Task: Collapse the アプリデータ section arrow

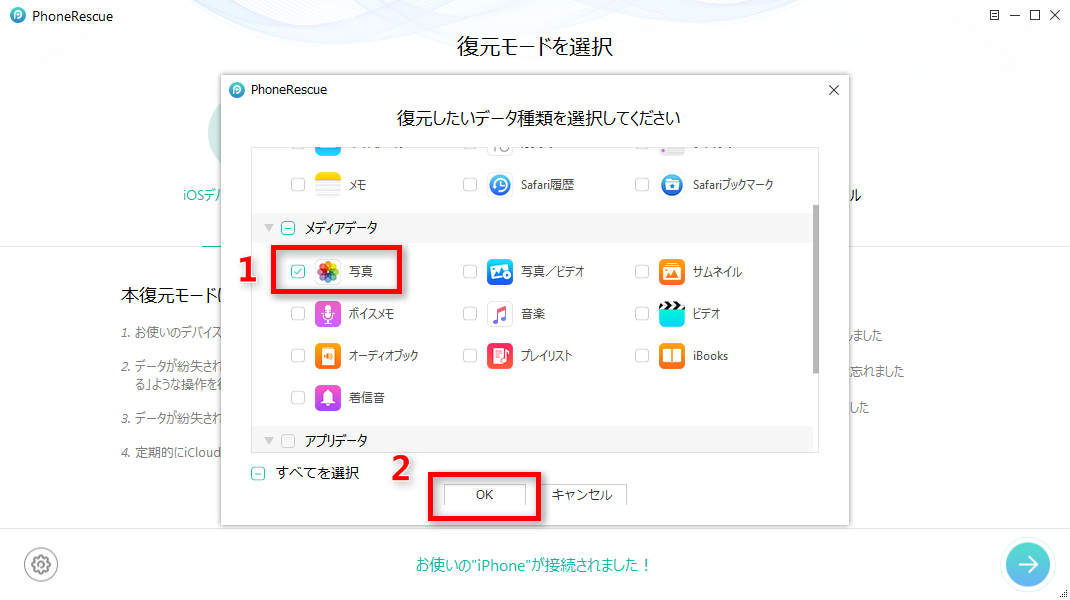Action: pos(269,441)
